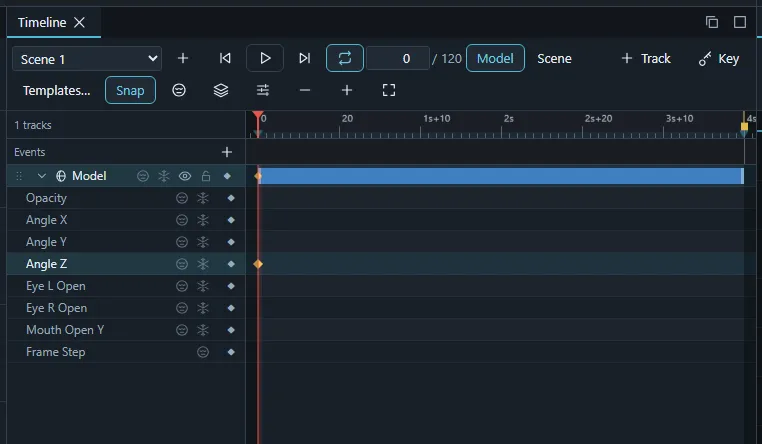Collapse the Model track

click(x=42, y=176)
